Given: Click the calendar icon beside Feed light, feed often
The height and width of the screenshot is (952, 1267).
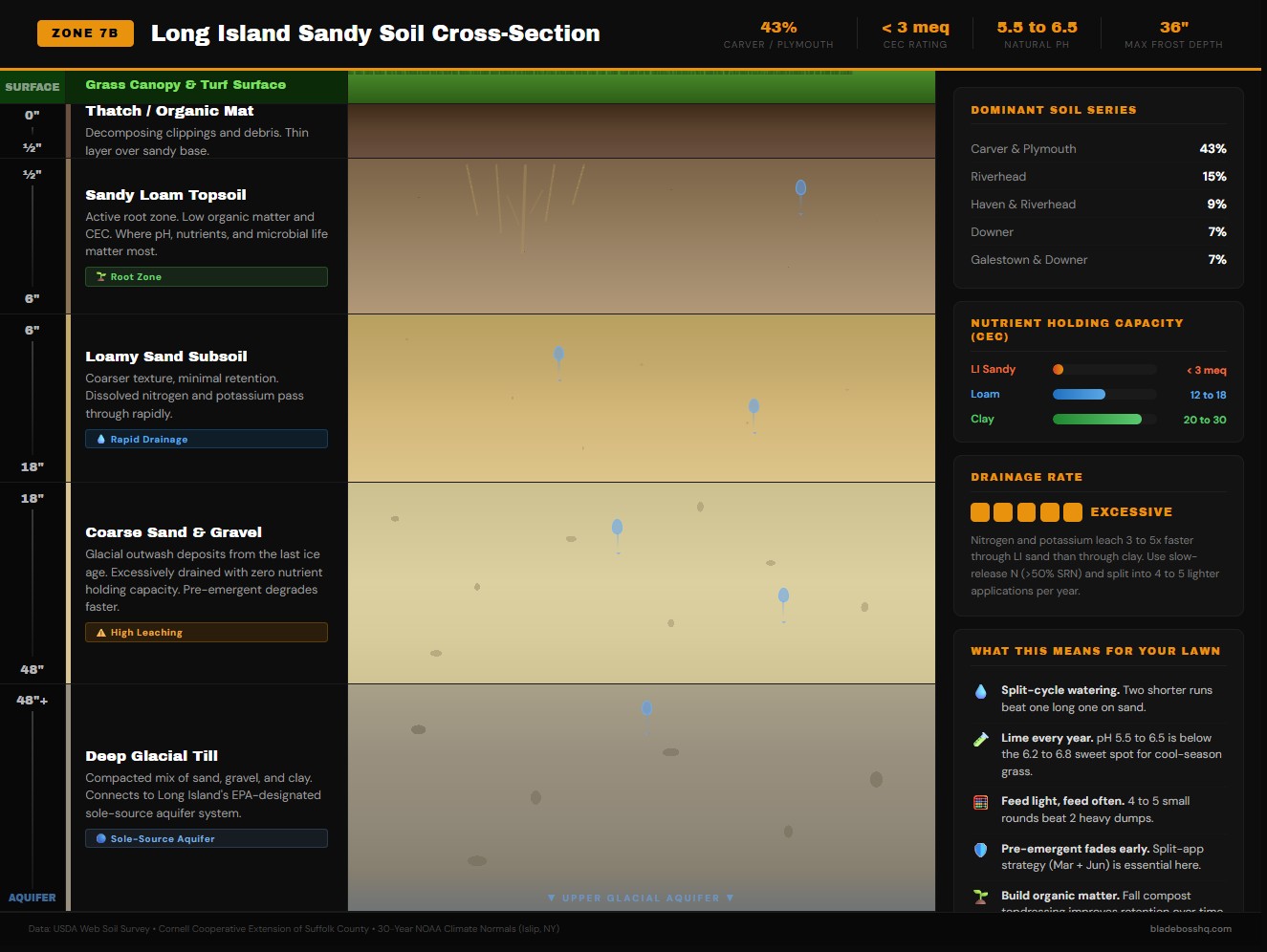Looking at the screenshot, I should (980, 803).
